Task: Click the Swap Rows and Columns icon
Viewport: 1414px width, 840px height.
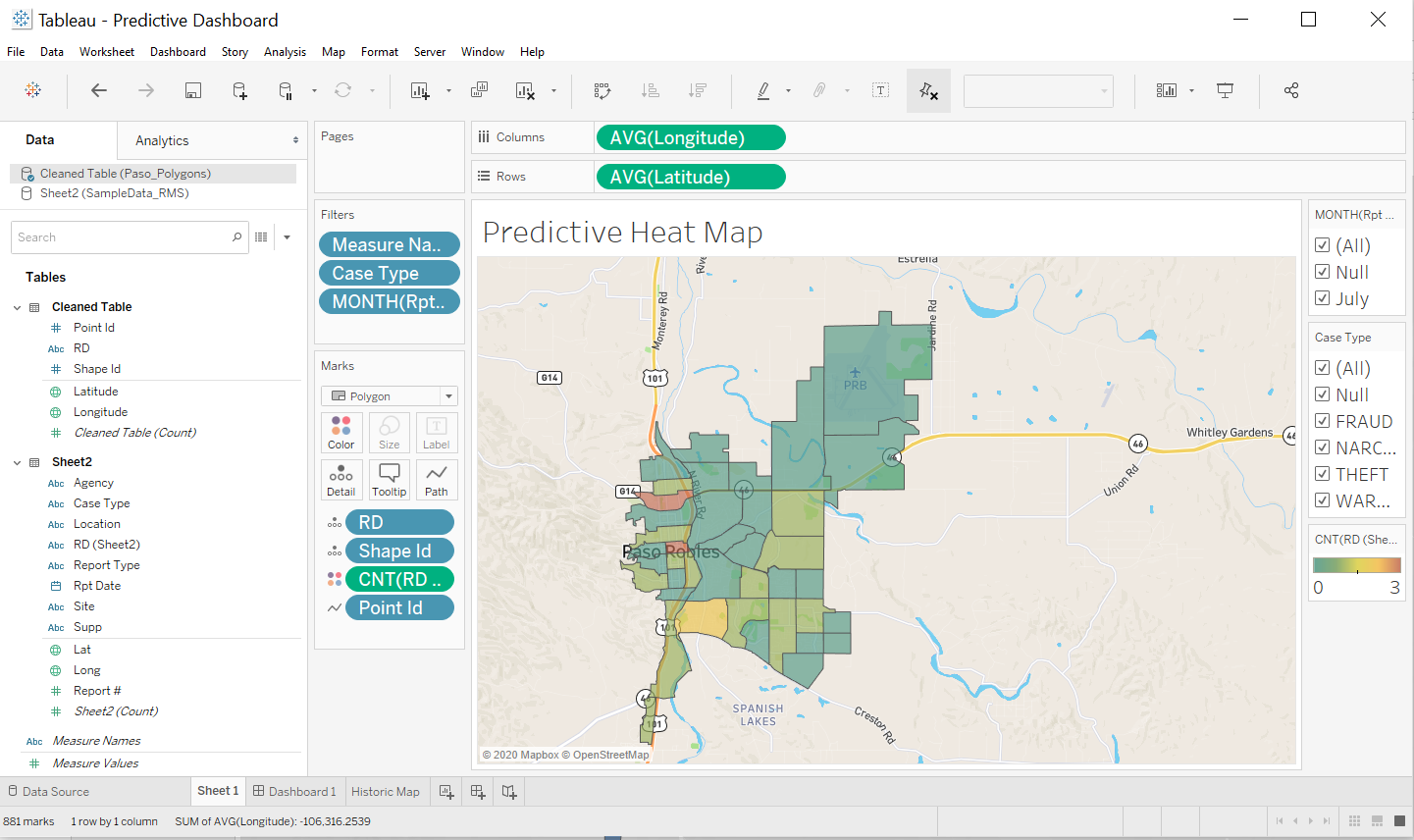Action: point(602,89)
